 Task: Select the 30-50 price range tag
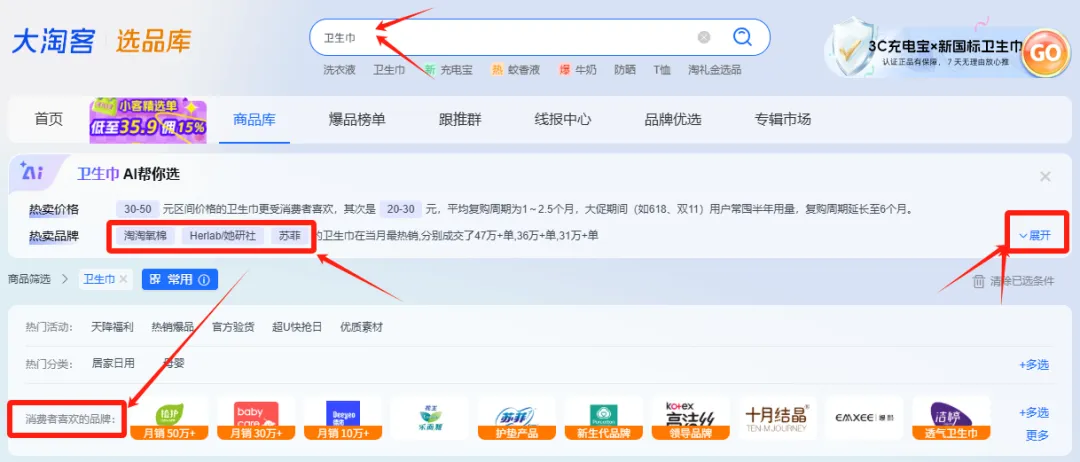pos(138,209)
